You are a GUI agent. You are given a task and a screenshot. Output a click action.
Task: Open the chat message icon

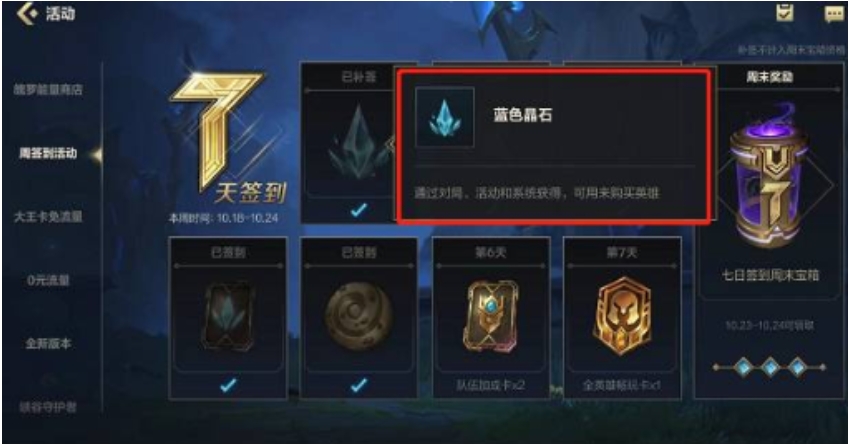(833, 14)
